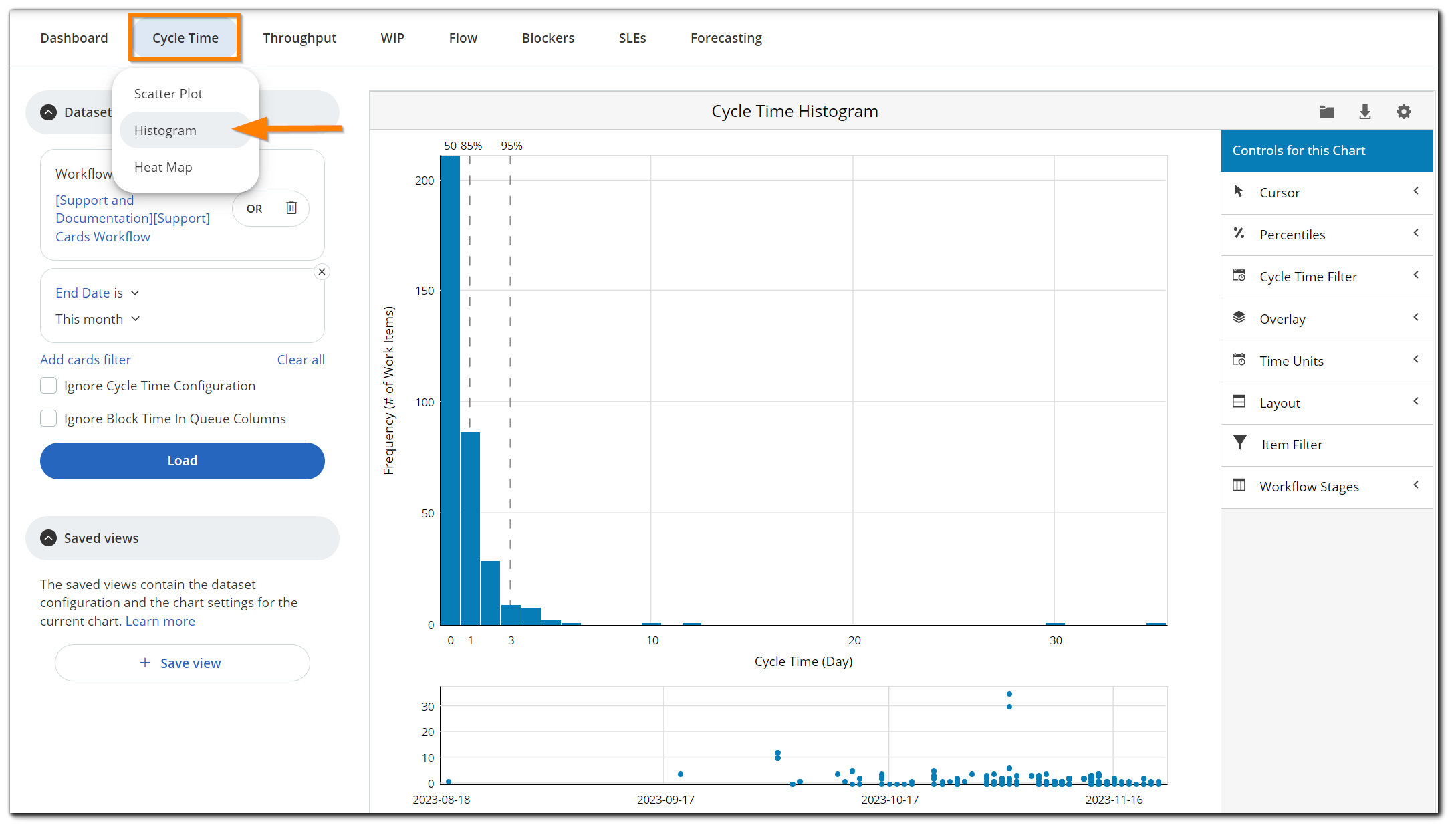Open the saved charts folder icon
Image resolution: width=1456 pixels, height=831 pixels.
(1326, 112)
